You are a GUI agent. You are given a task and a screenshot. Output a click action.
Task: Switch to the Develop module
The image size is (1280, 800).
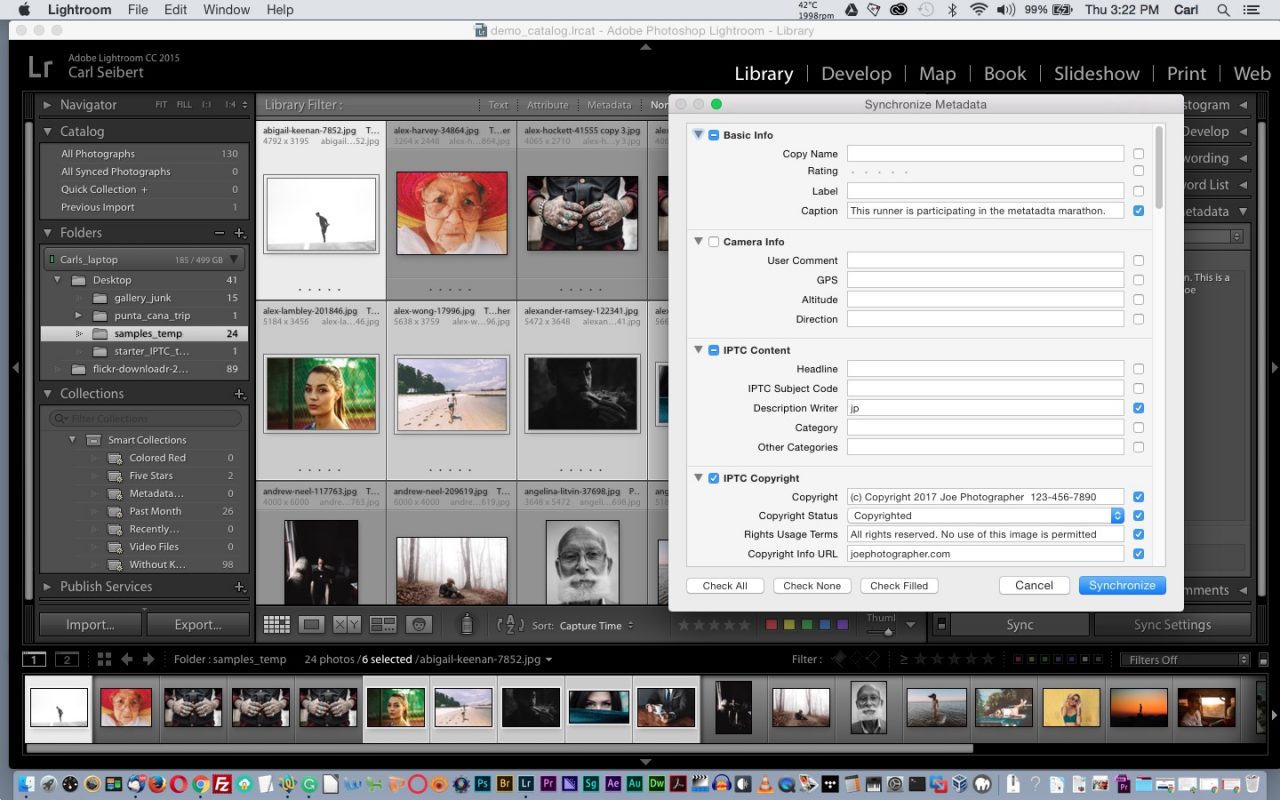856,73
